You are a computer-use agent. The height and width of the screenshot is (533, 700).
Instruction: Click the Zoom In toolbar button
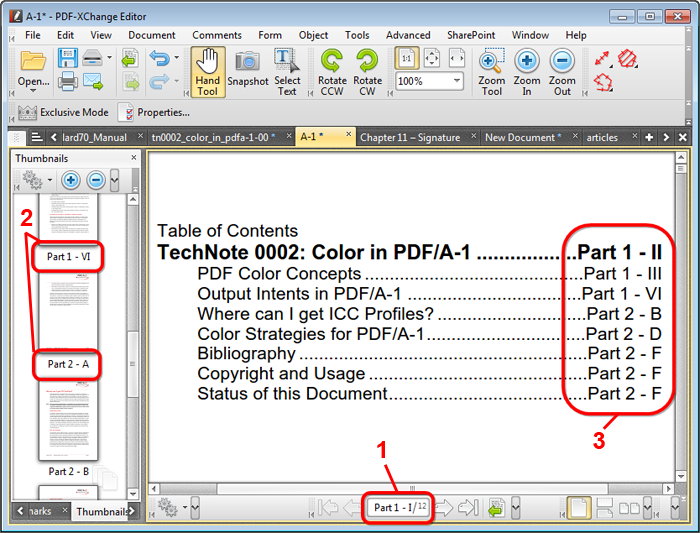click(527, 71)
